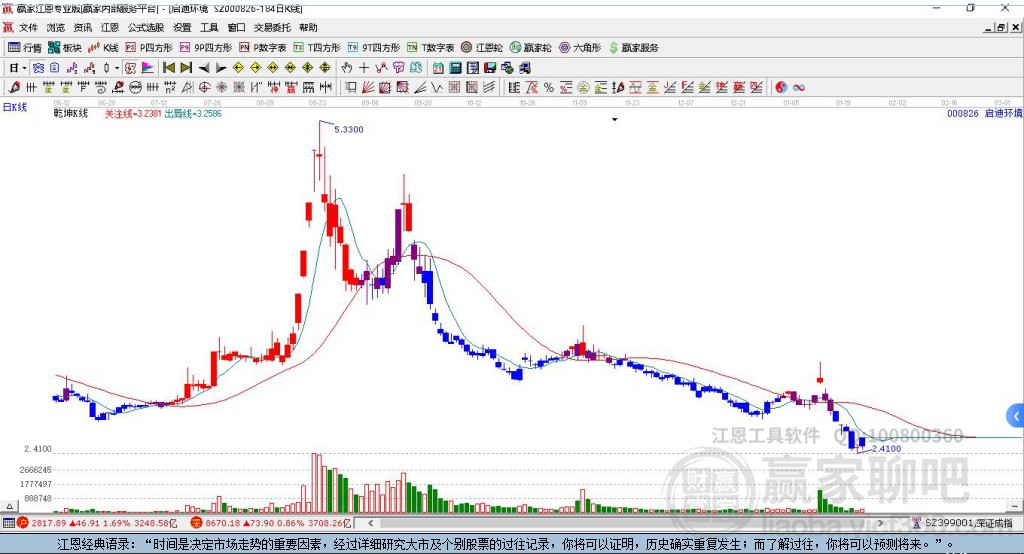This screenshot has height=554, width=1024.
Task: Click the black left arrow icon
Action: 204,68
